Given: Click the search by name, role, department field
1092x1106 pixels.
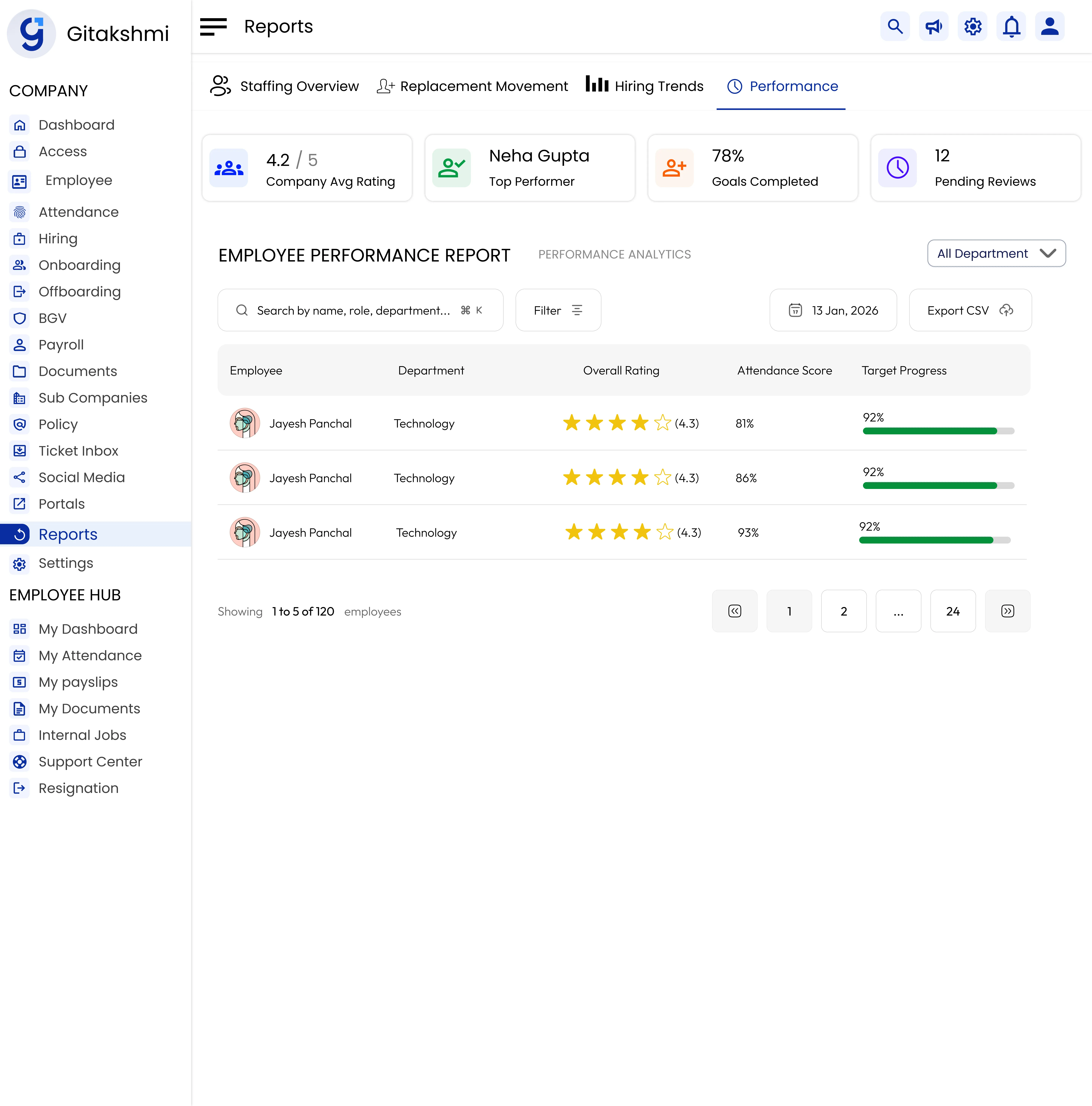Looking at the screenshot, I should (x=361, y=310).
